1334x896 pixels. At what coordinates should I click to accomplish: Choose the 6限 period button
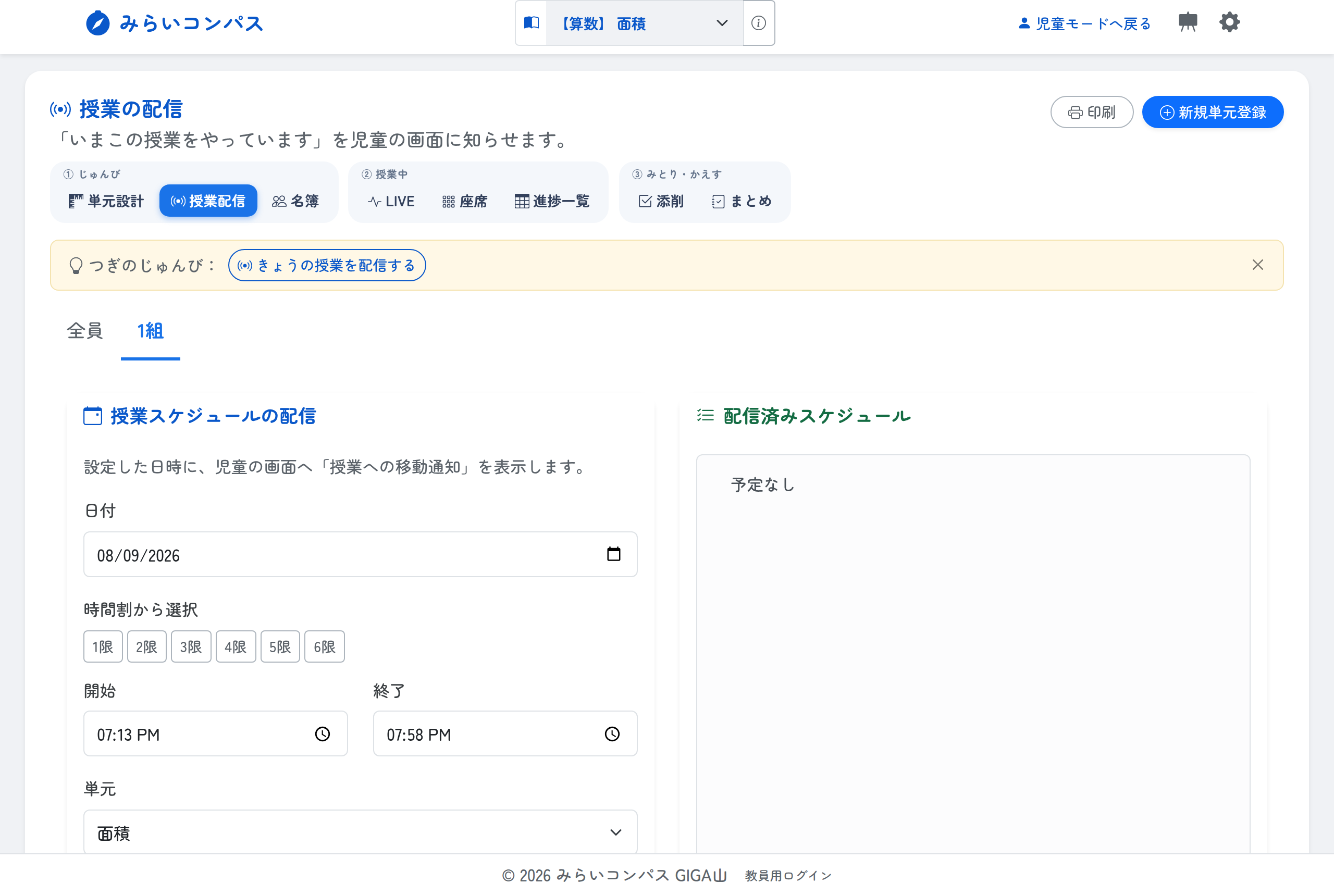pos(325,647)
